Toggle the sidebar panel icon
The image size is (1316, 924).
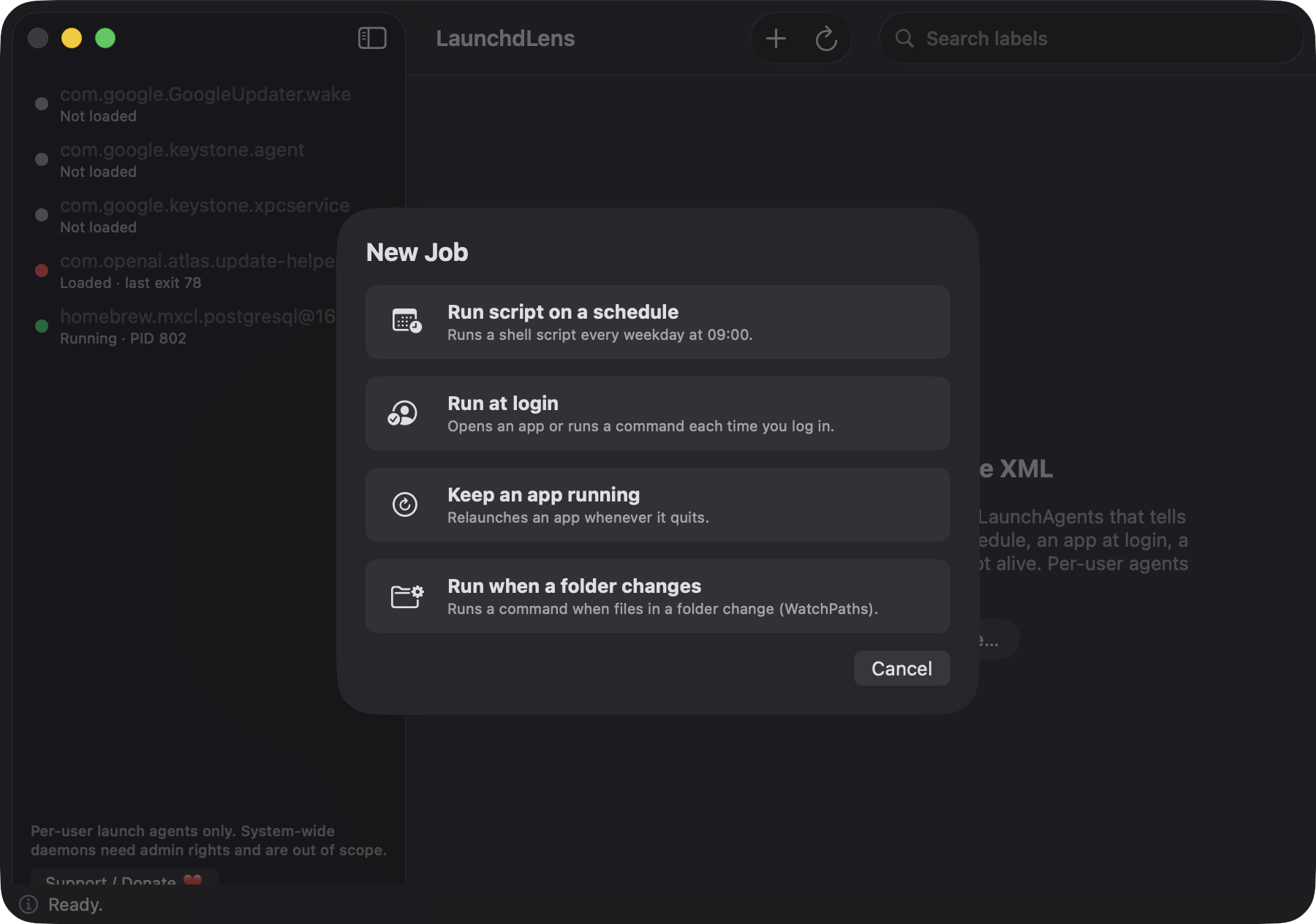point(372,38)
